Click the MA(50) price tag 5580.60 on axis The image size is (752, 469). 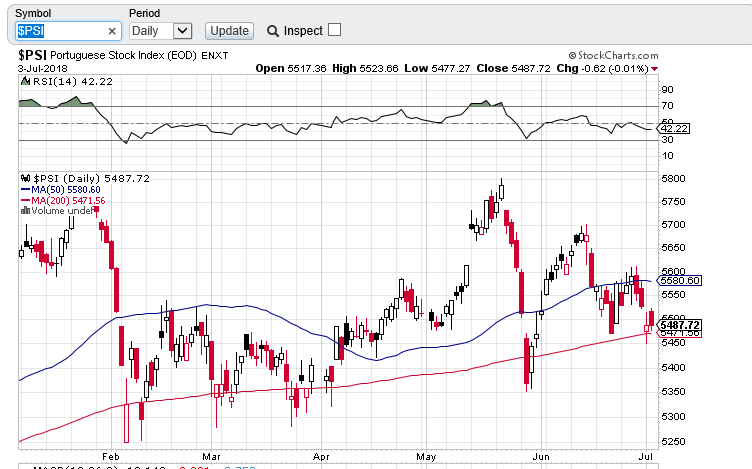coord(680,281)
